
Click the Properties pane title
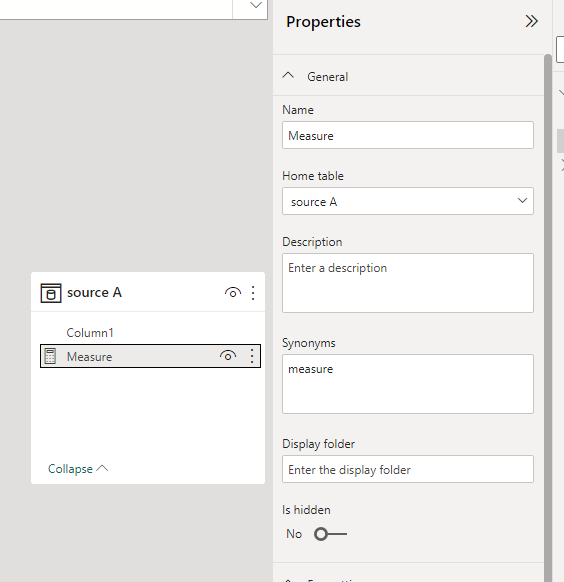pos(323,22)
